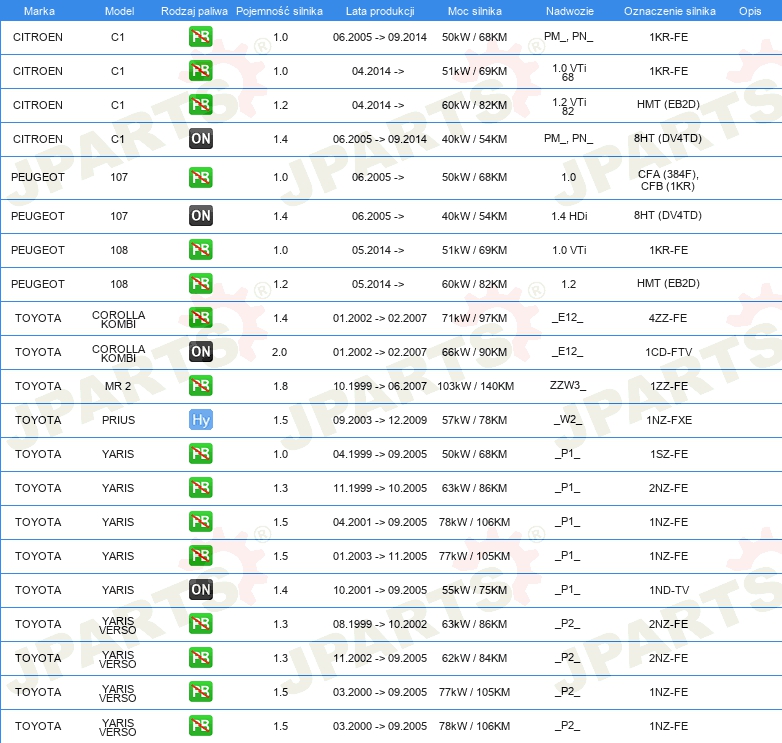Click power value 71kW / 97KM
Screen dimensions: 782x743
(474, 318)
